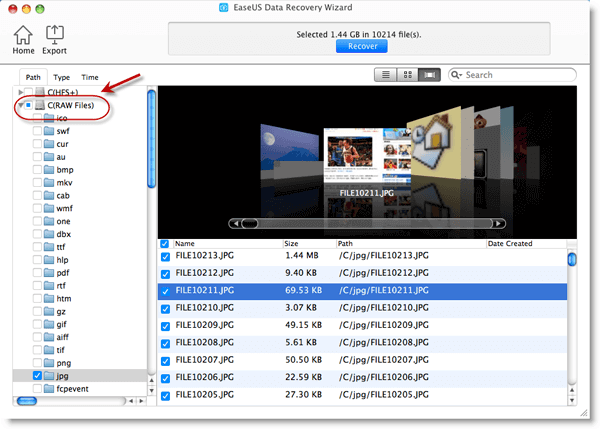Click the house icon cover flow thumbnail

[434, 145]
